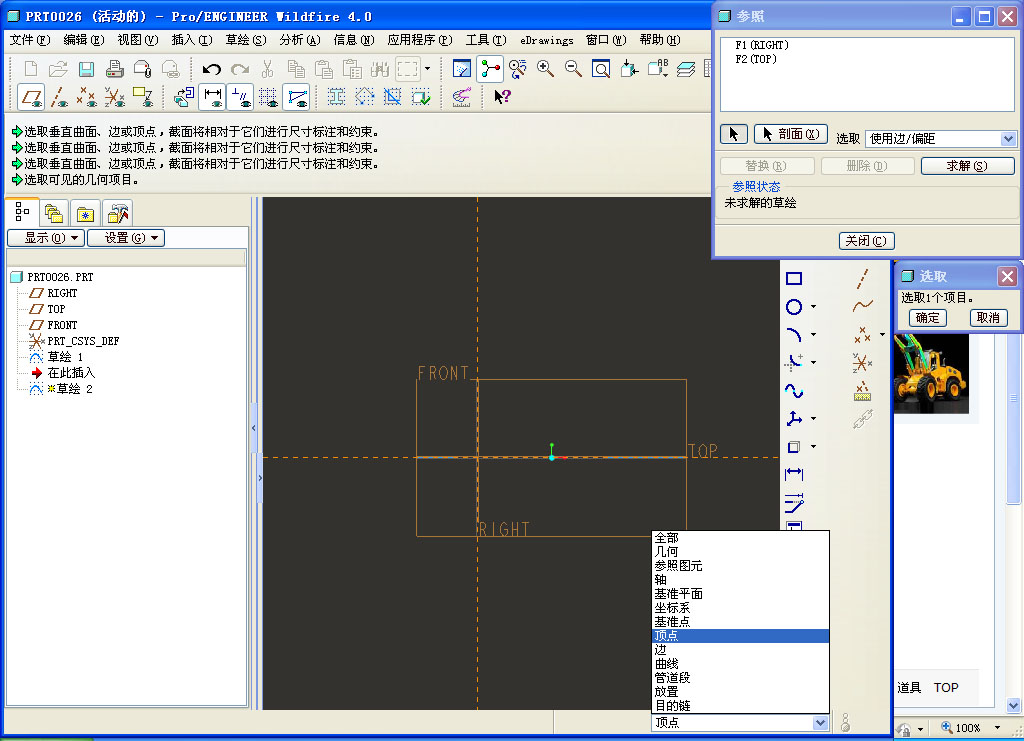Click the Analysis feature icon below datum tools
Viewport: 1024px width, 741px height.
point(862,391)
